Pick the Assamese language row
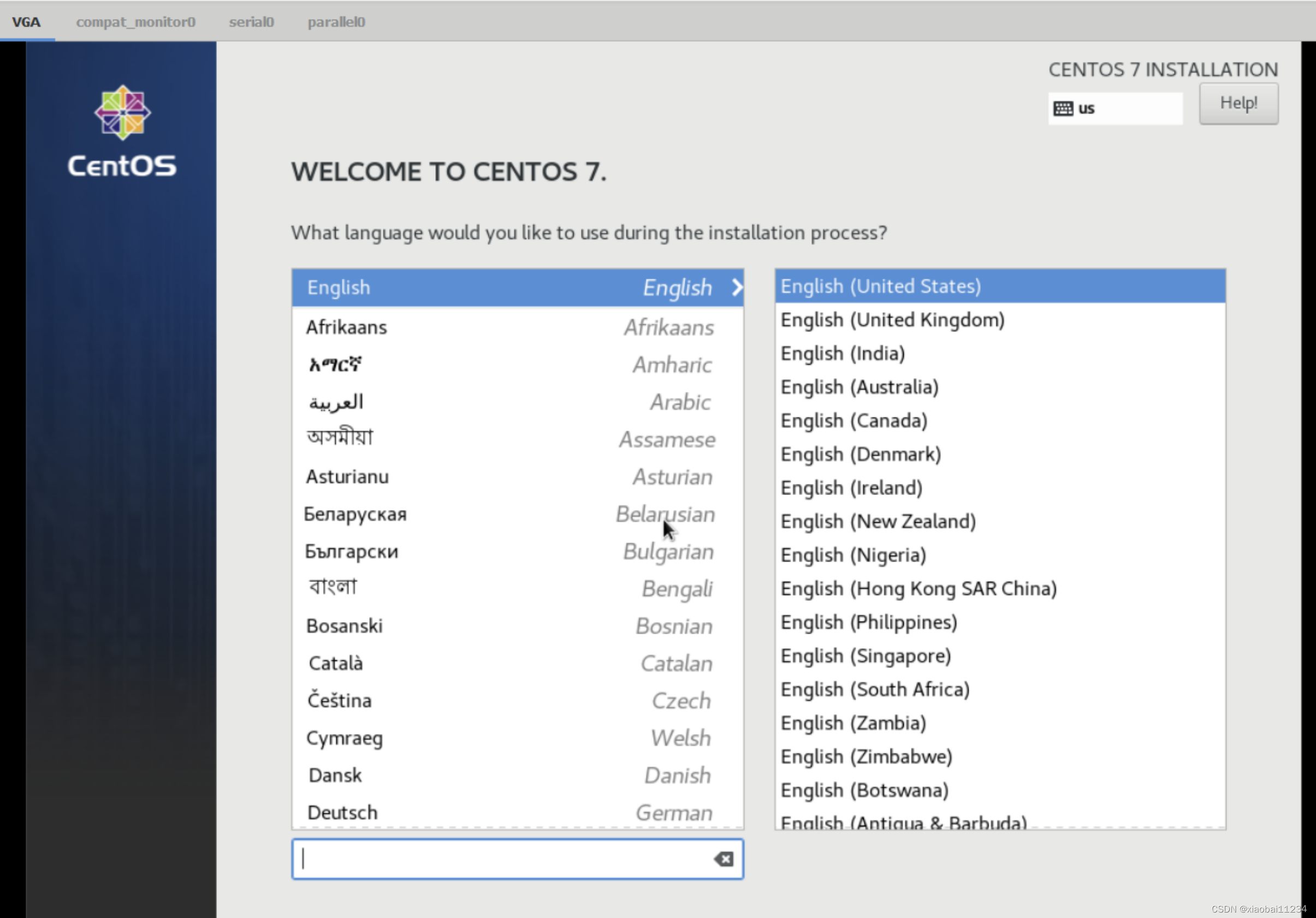This screenshot has height=918, width=1316. click(517, 439)
